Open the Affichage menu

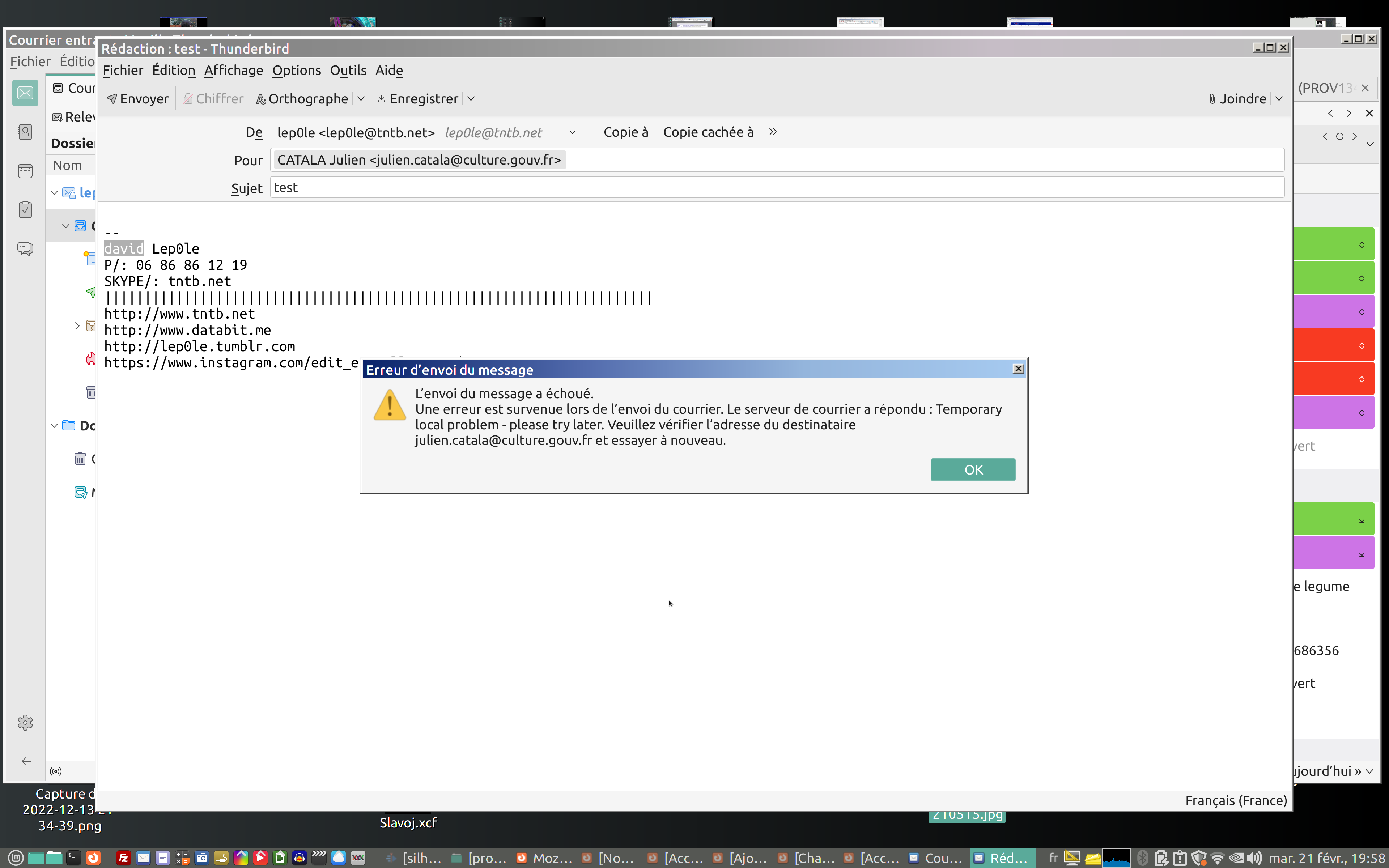coord(233,70)
